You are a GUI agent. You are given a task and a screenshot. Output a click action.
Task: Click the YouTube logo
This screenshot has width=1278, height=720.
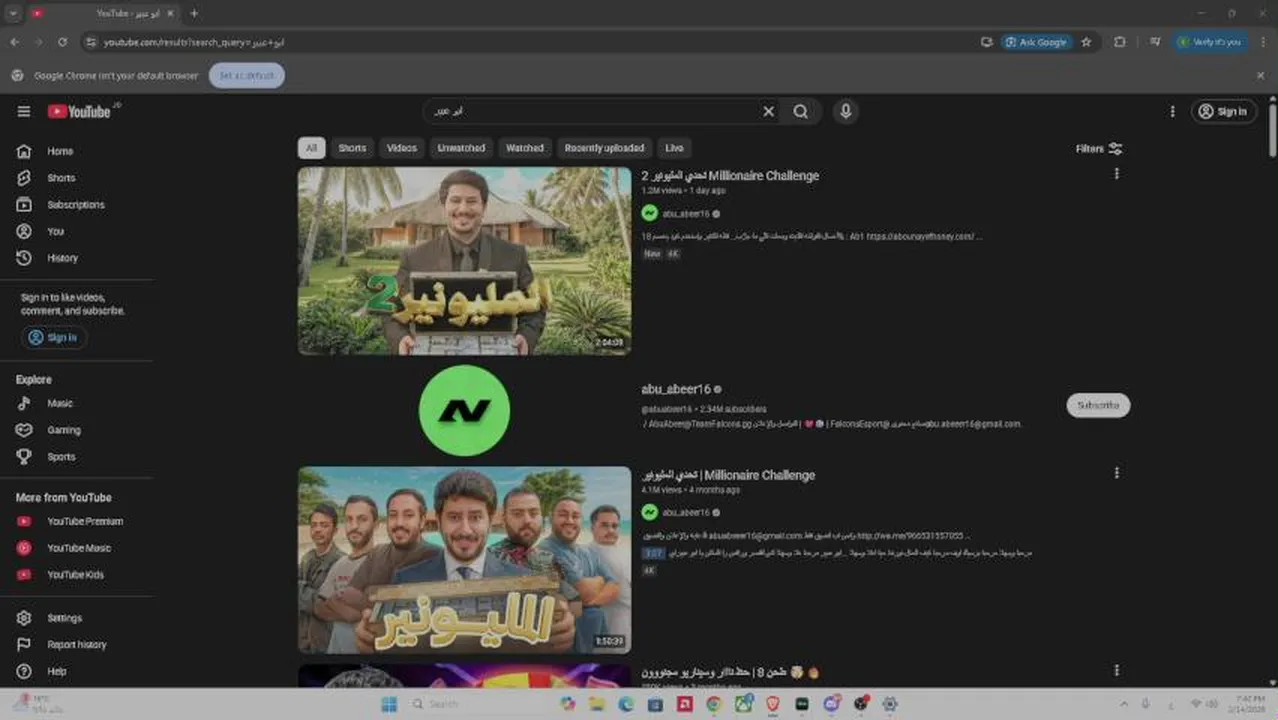[79, 111]
